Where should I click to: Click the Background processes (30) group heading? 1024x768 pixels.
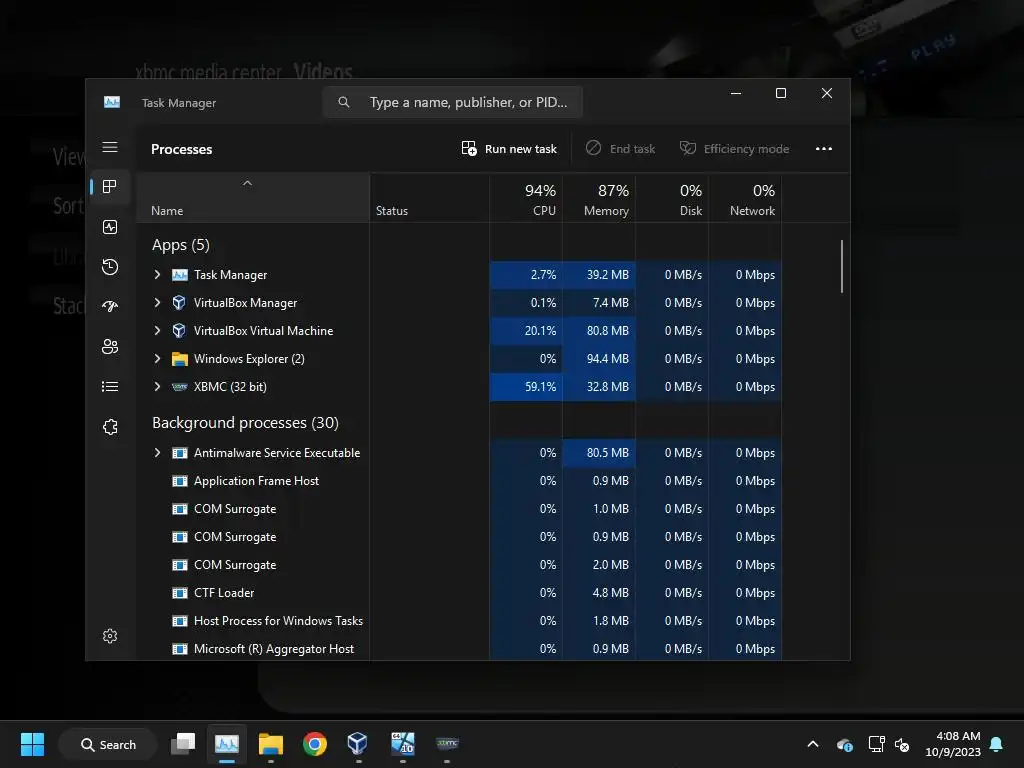(245, 423)
